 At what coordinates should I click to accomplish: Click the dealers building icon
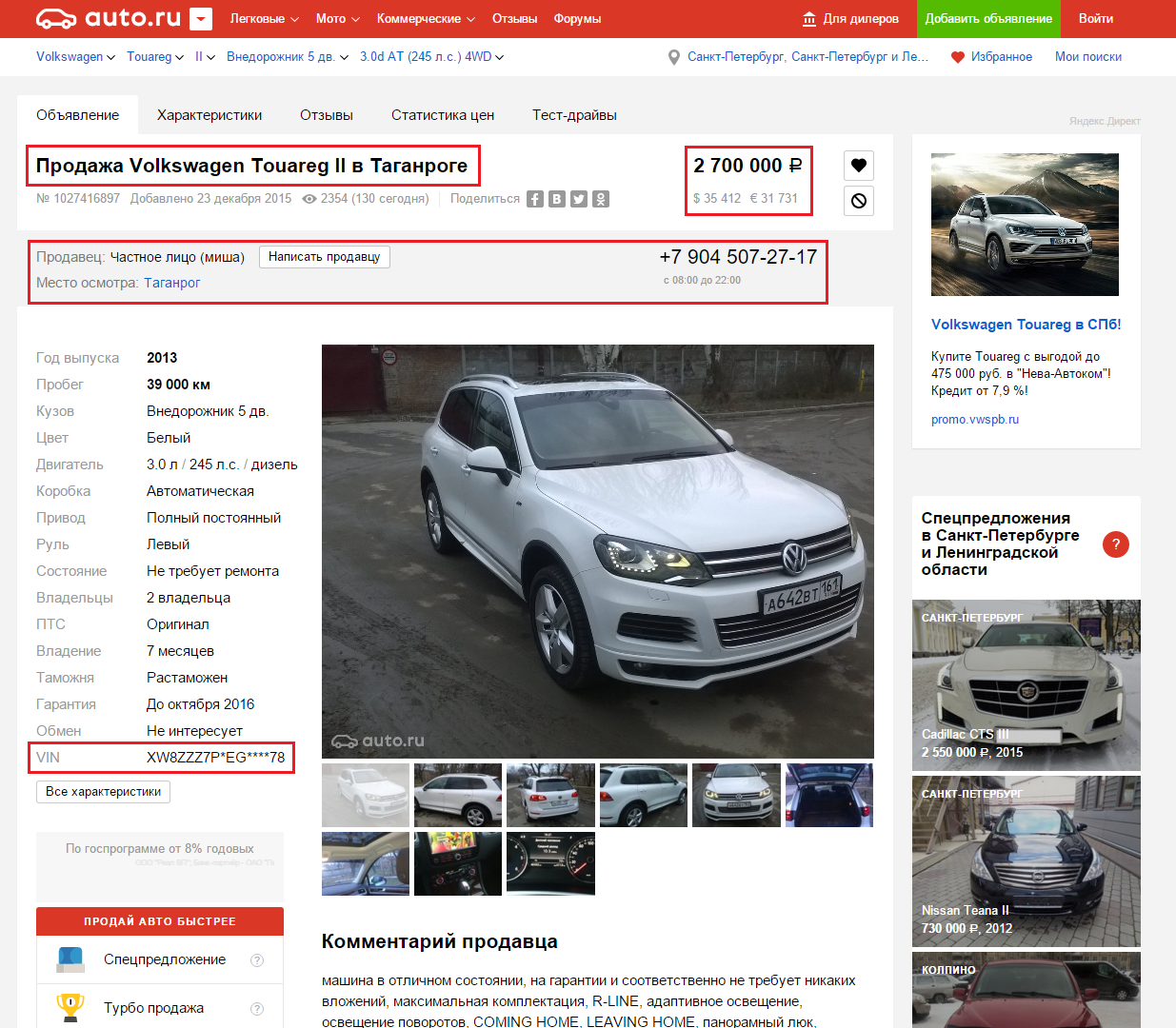[x=809, y=19]
